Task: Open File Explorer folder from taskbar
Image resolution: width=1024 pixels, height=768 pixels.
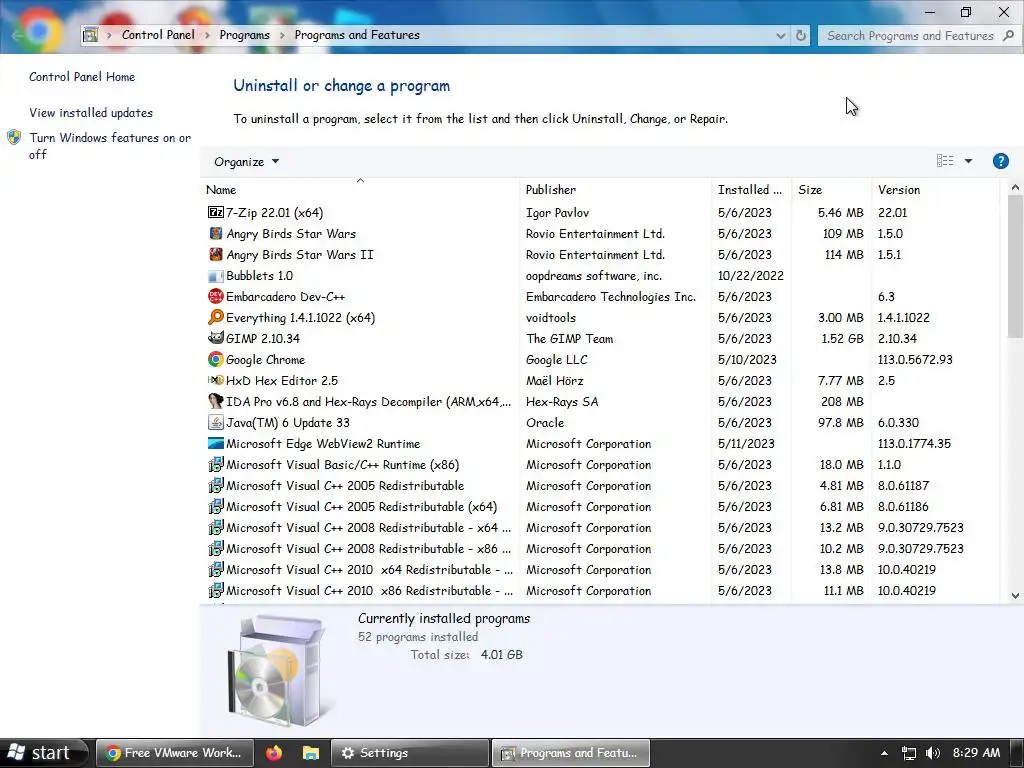Action: 310,753
